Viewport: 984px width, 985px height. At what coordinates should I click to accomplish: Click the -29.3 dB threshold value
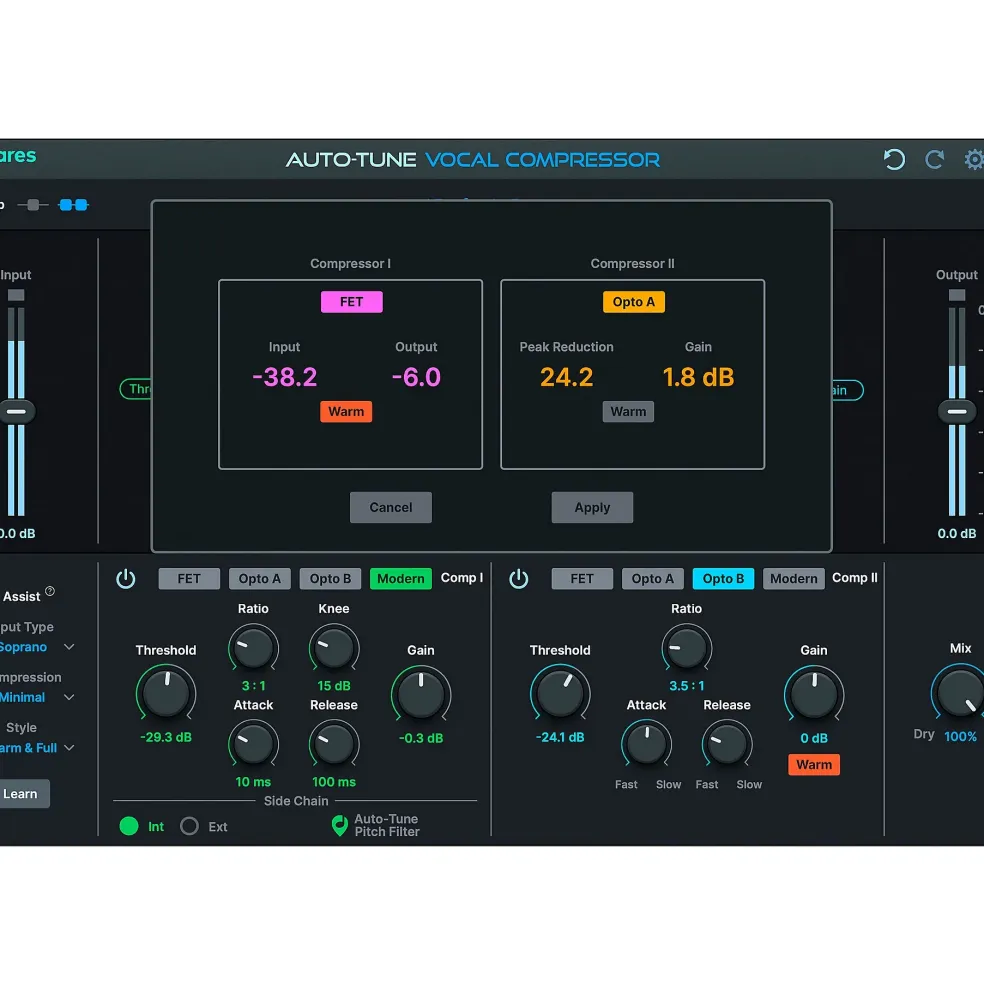(x=166, y=737)
